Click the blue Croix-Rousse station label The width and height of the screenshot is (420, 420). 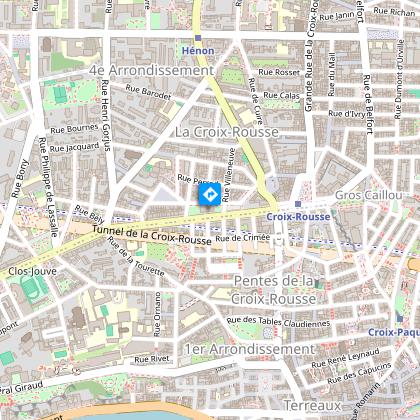pyautogui.click(x=298, y=217)
